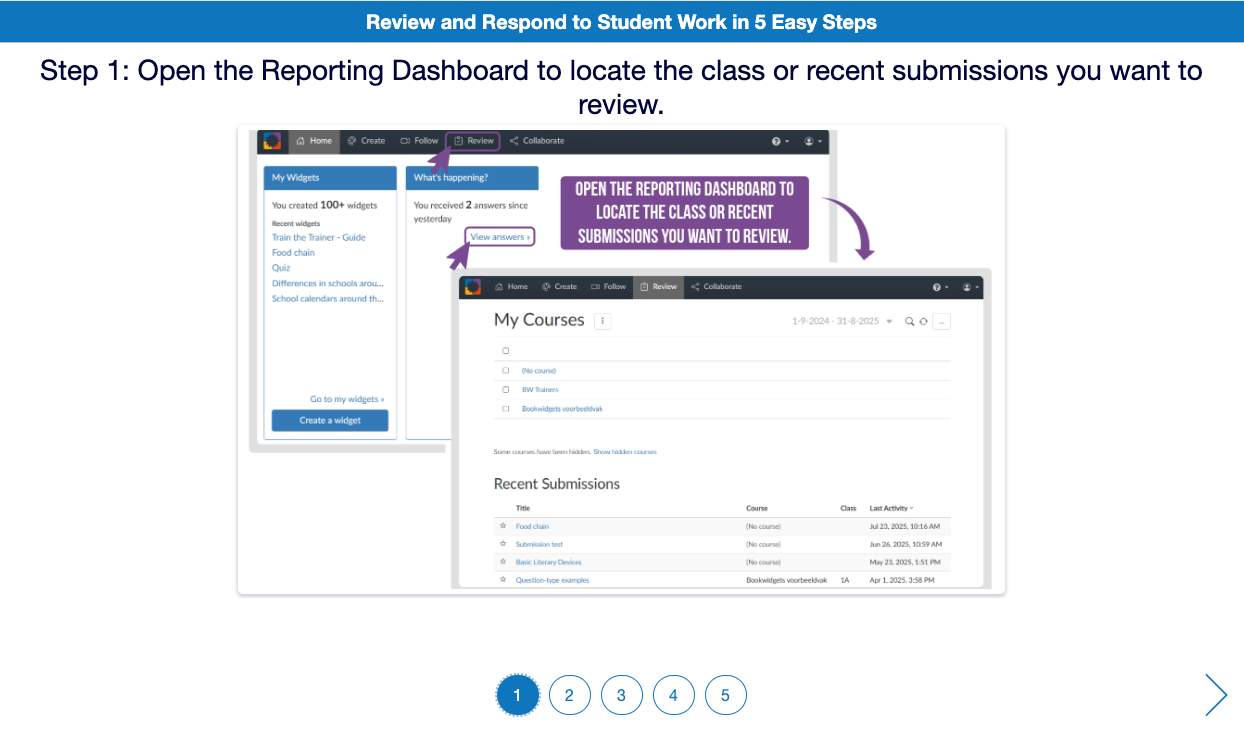Tick the checkbox next to BW Trainers
The image size is (1244, 729).
(x=506, y=389)
